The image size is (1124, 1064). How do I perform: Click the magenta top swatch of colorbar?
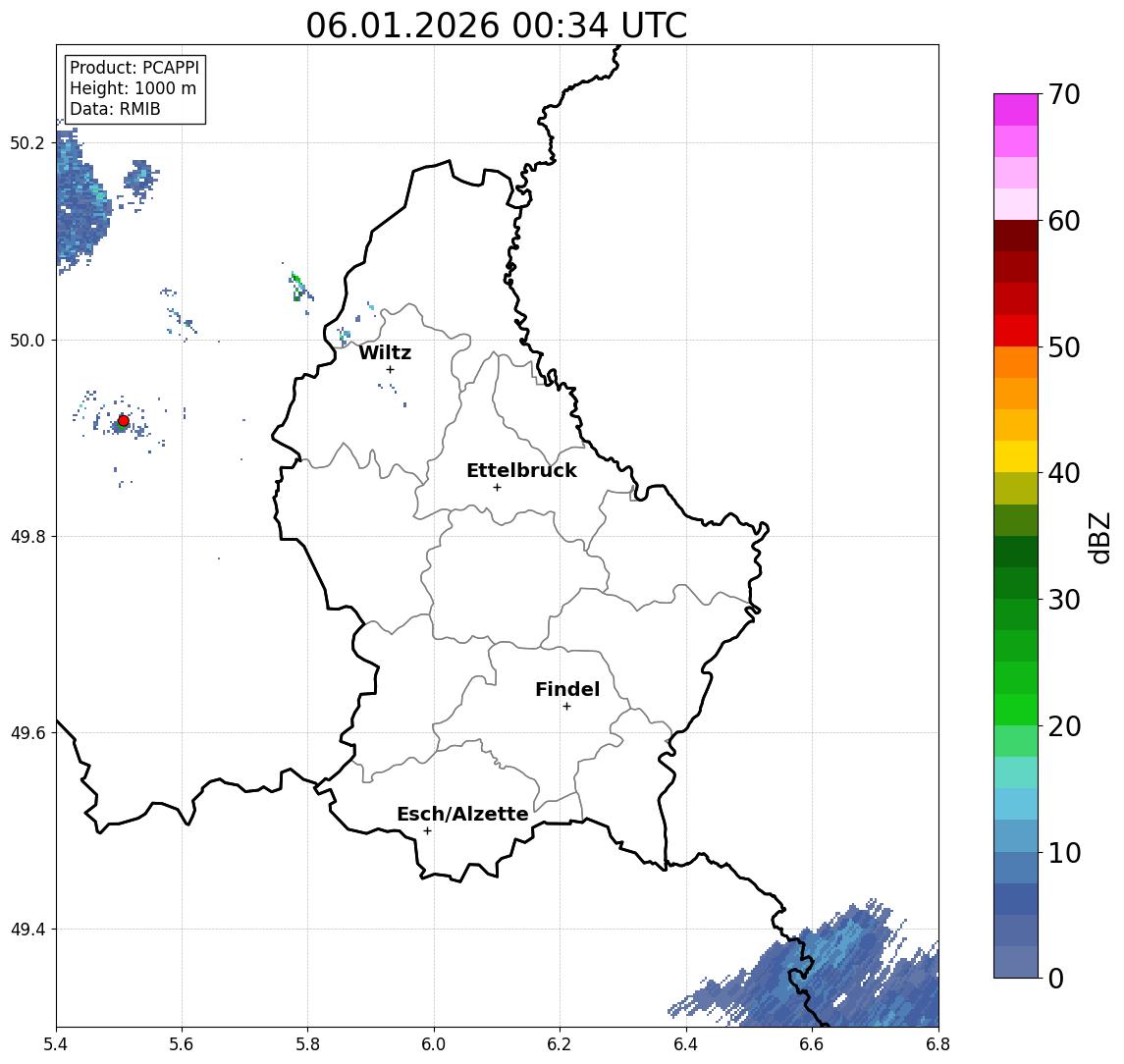pos(1016,110)
